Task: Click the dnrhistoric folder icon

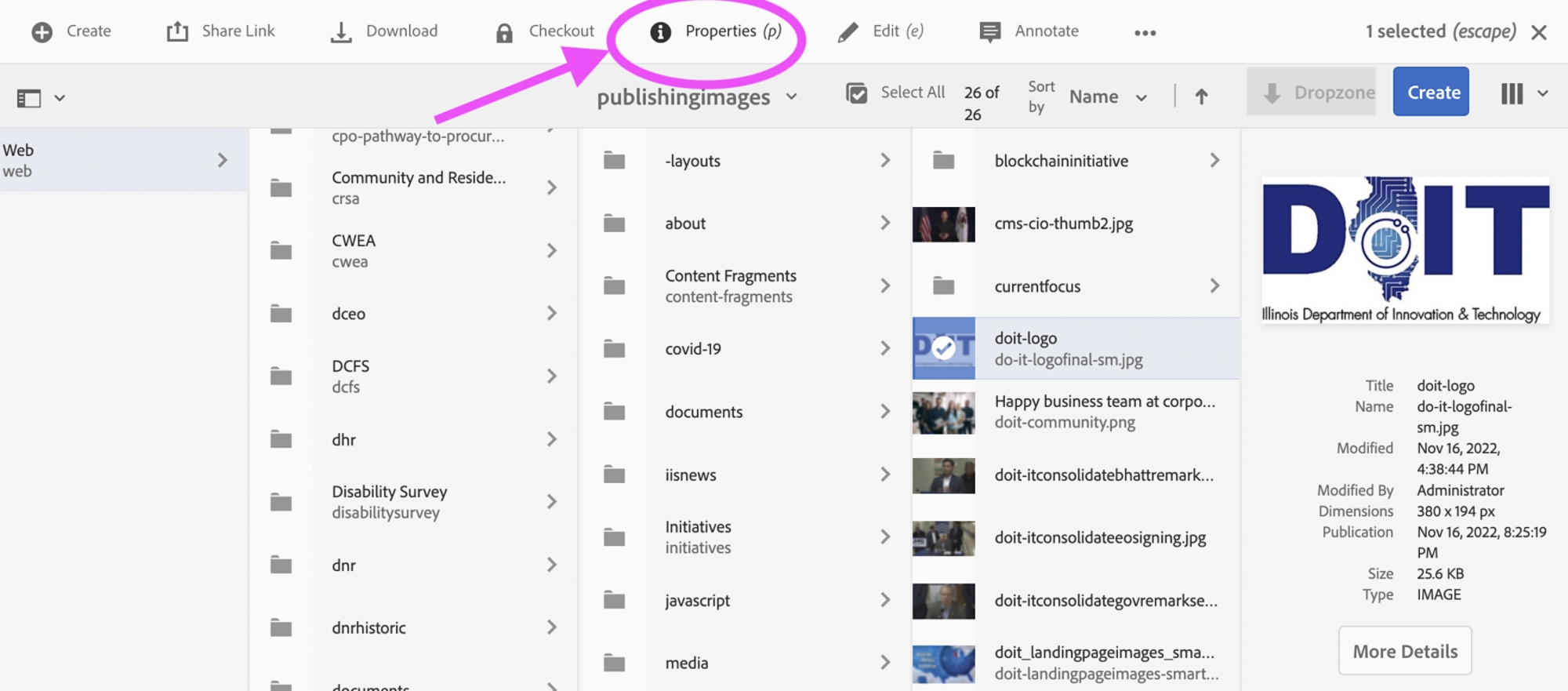Action: [x=281, y=627]
